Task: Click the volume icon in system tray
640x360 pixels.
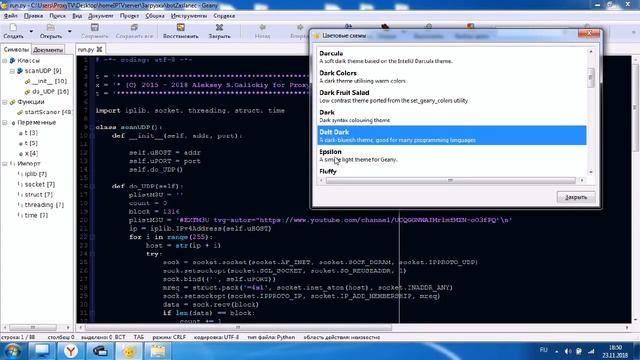Action: [568, 351]
